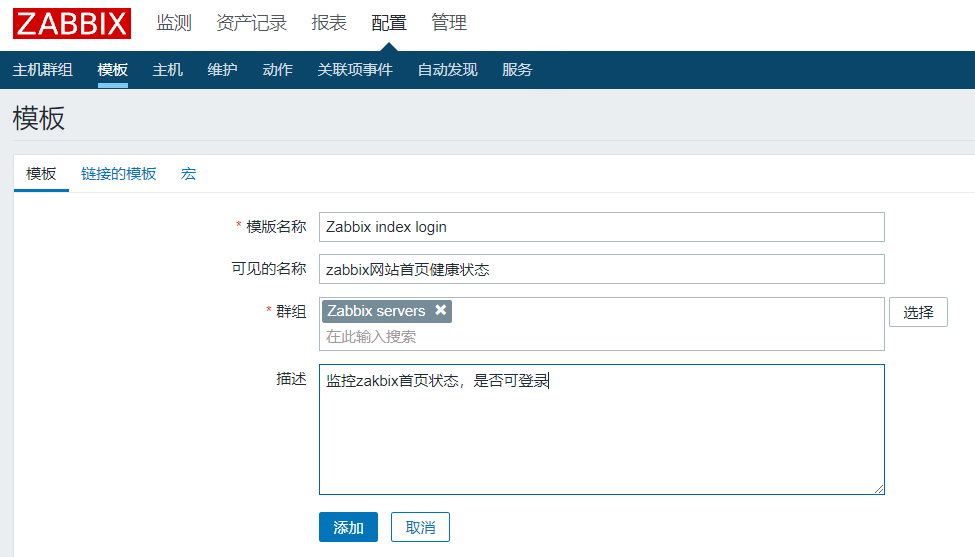The height and width of the screenshot is (557, 975).
Task: Open the 配置 top menu
Action: pyautogui.click(x=389, y=24)
